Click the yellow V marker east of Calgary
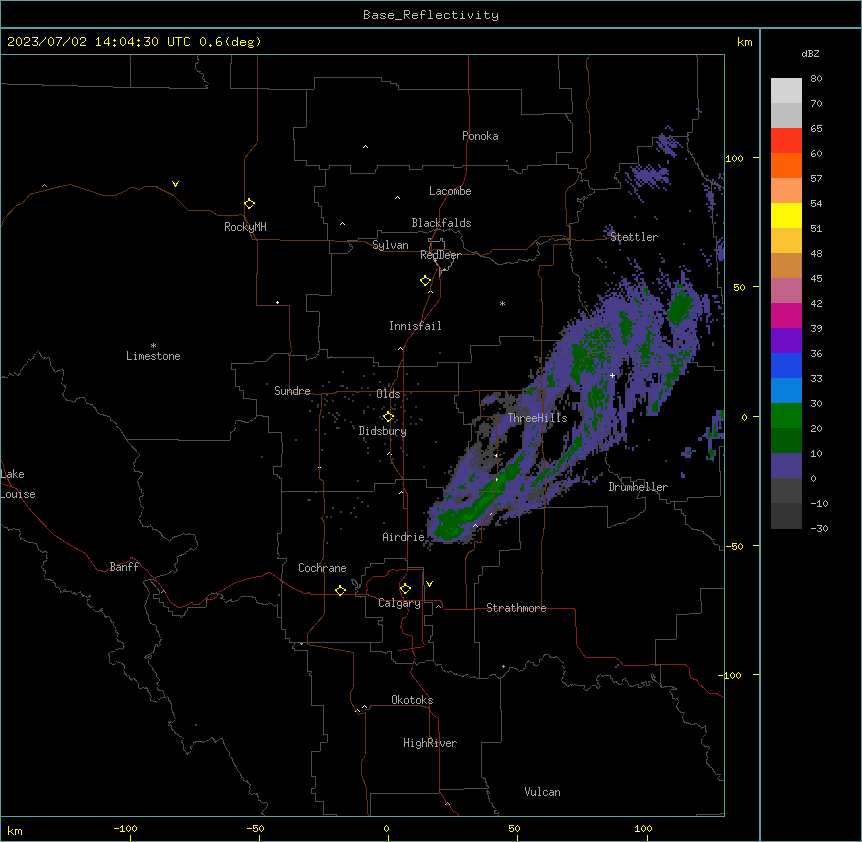The height and width of the screenshot is (842, 862). [x=429, y=584]
